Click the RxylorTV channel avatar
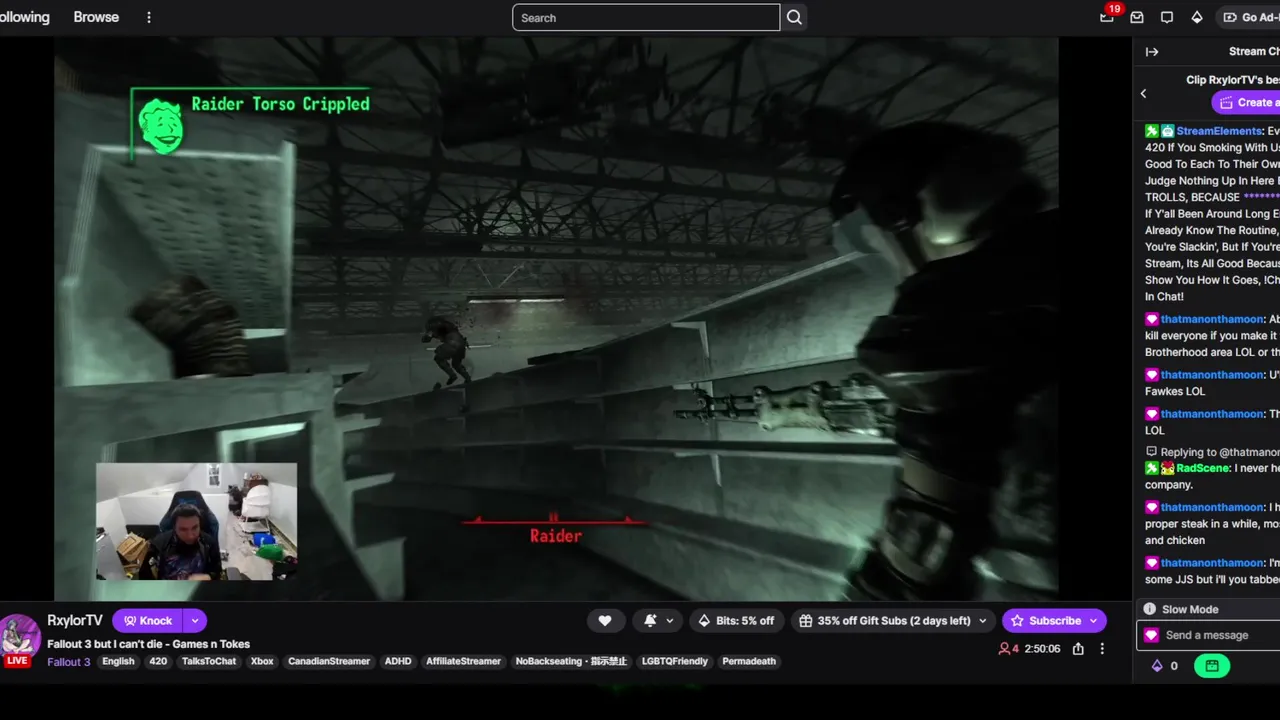This screenshot has height=720, width=1280. click(x=19, y=636)
